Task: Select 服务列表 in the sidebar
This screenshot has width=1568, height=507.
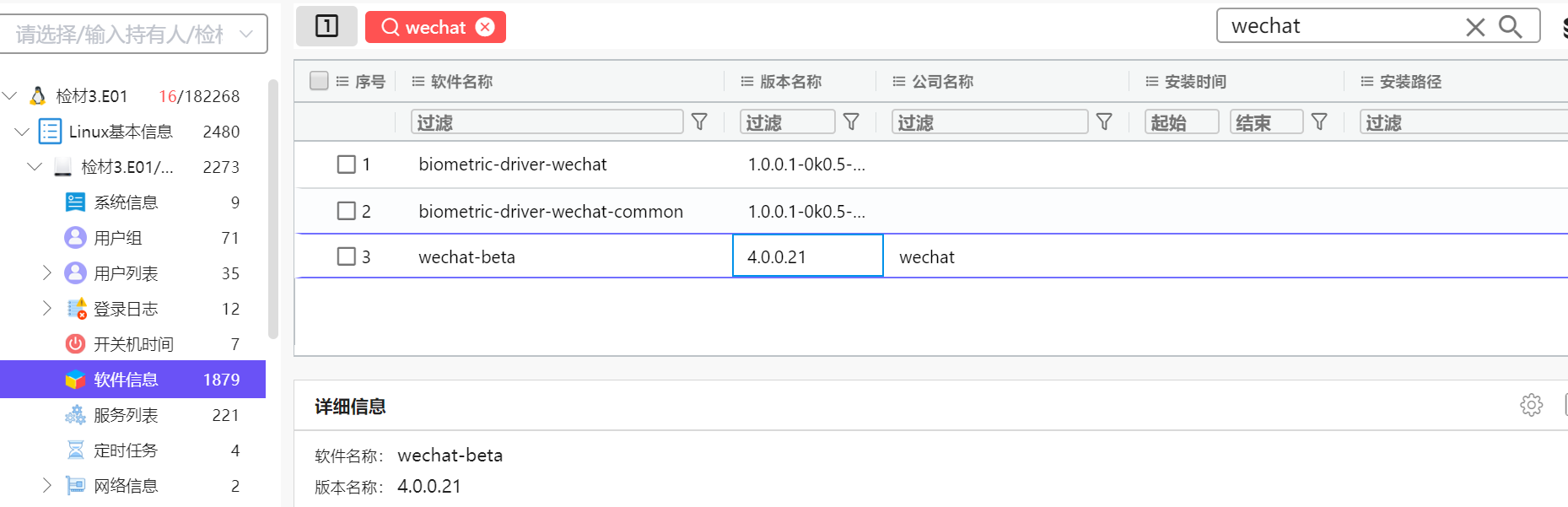Action: 126,415
